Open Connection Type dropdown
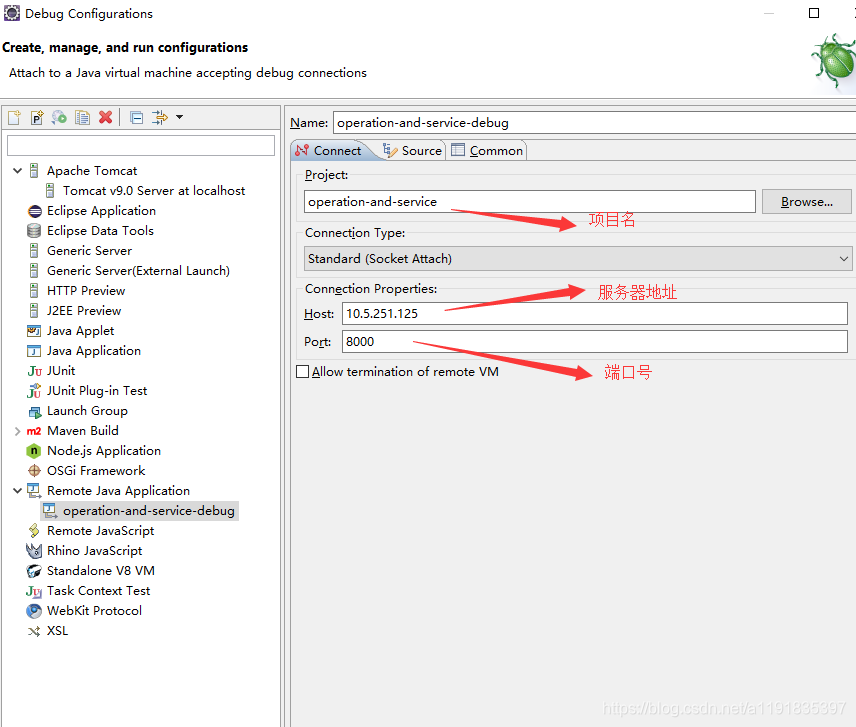The image size is (856, 727). click(578, 259)
